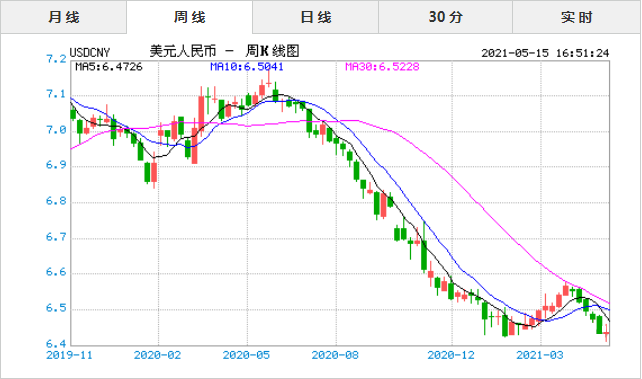Click the 6.7 price axis label
Image resolution: width=642 pixels, height=379 pixels.
(x=57, y=237)
